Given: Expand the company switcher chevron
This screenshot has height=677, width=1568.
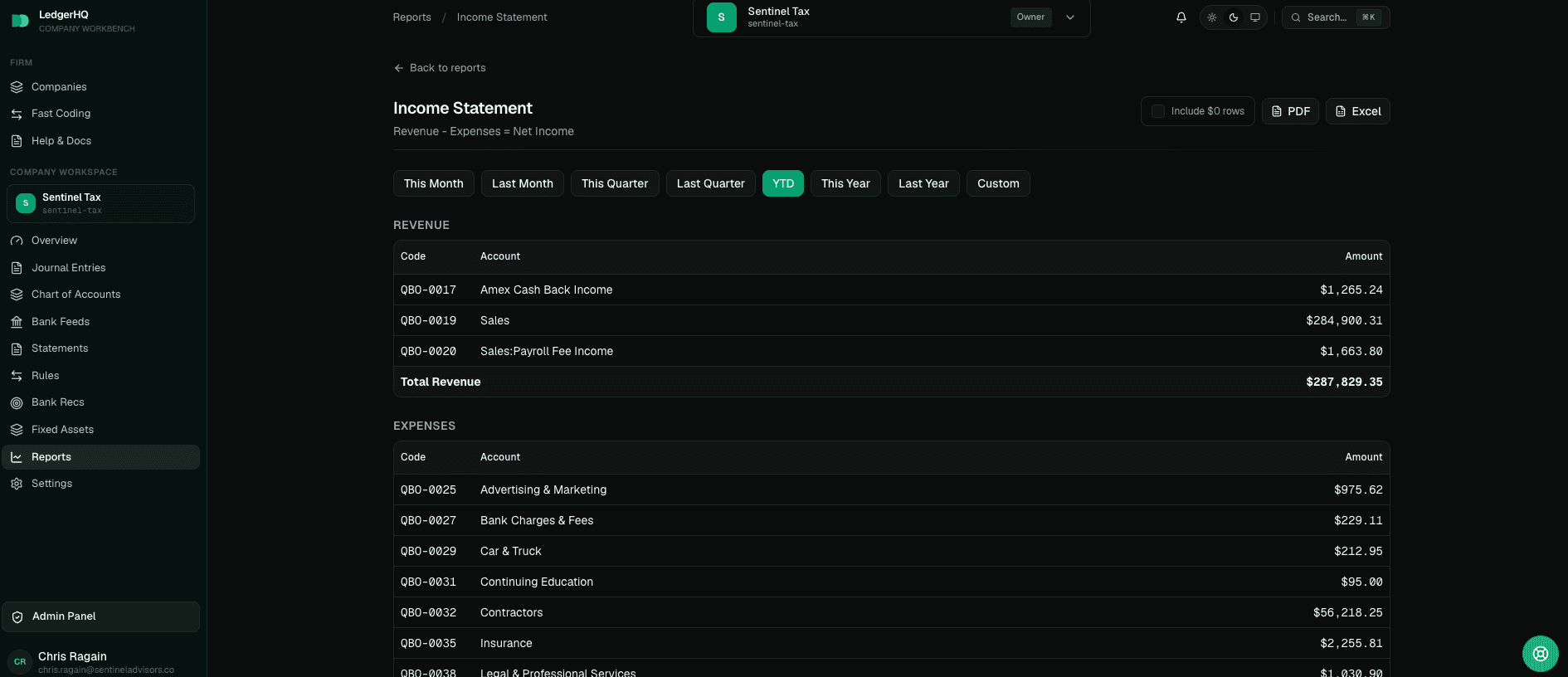Looking at the screenshot, I should pos(1070,17).
